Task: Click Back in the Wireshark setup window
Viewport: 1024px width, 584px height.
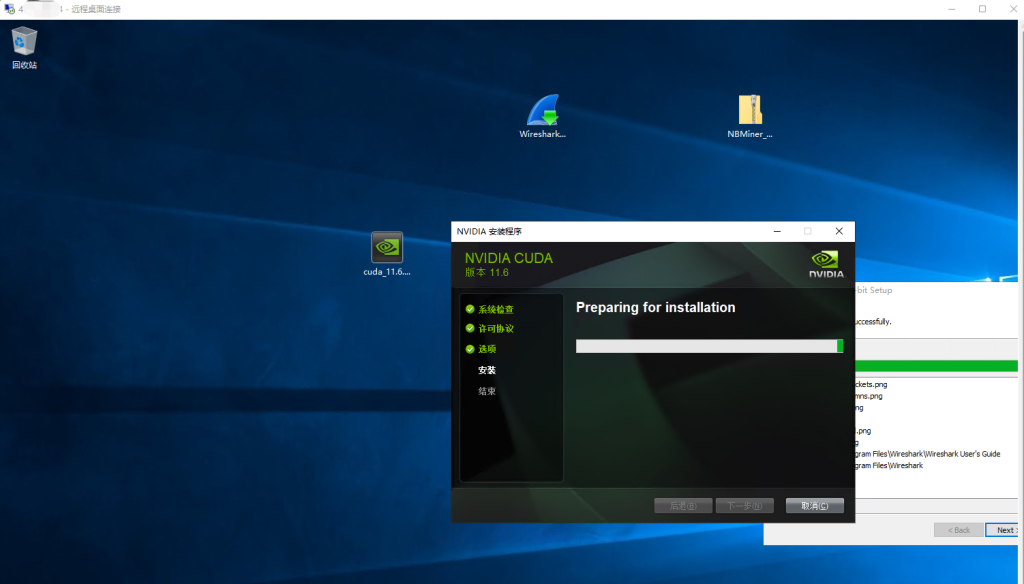Action: pos(959,530)
